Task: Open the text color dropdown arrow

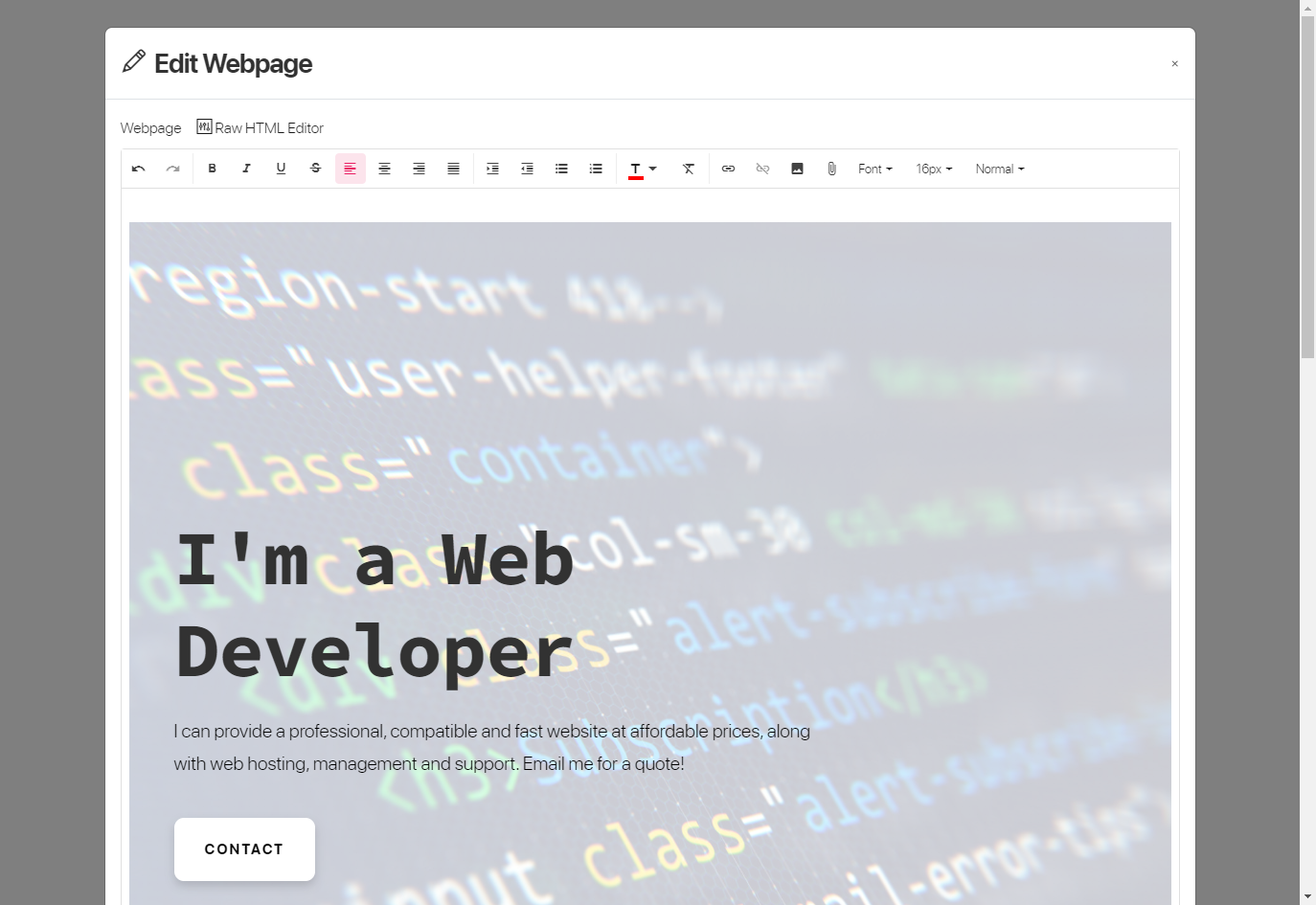Action: pos(653,169)
